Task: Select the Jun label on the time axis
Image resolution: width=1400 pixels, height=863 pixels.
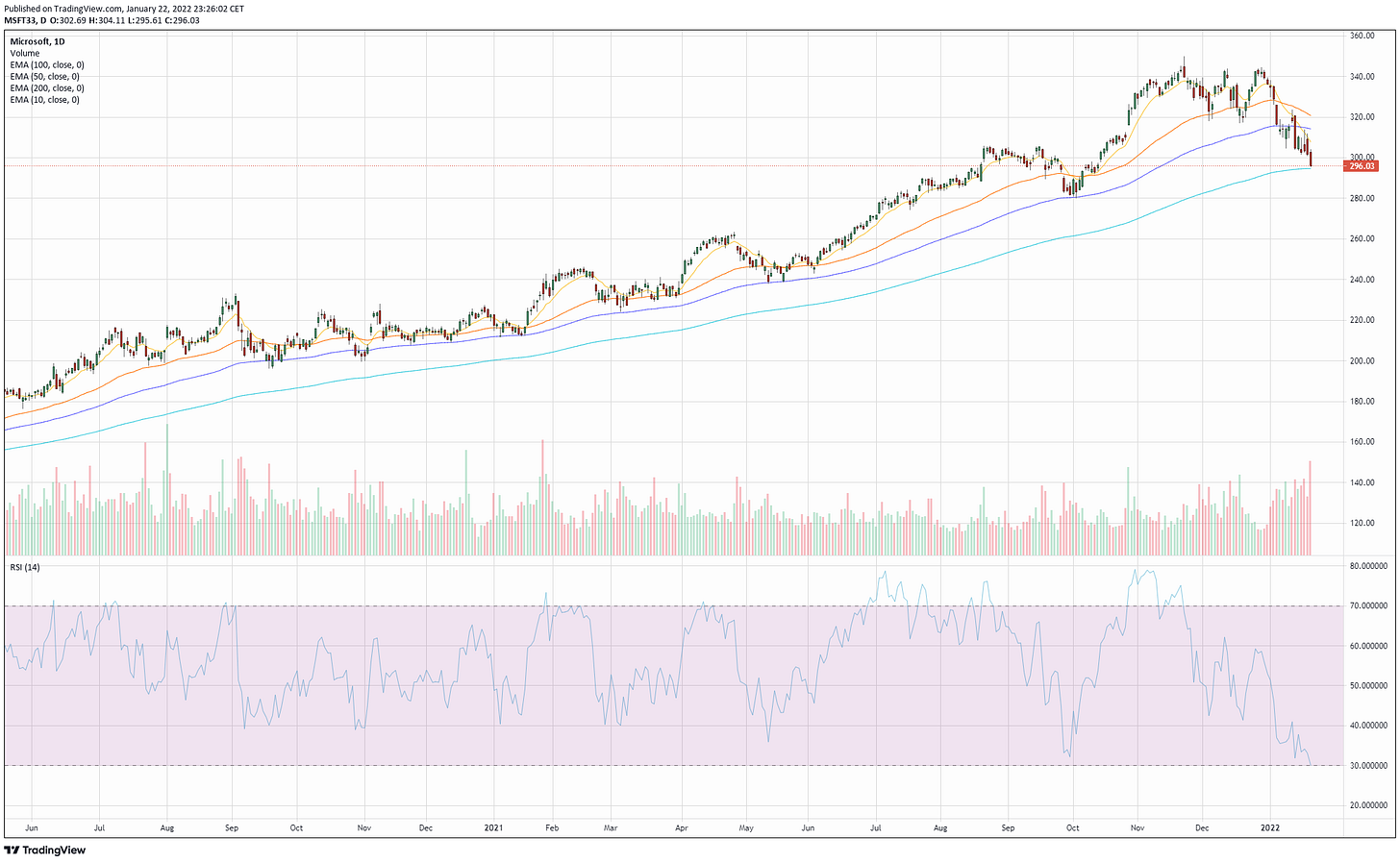Action: click(x=32, y=826)
